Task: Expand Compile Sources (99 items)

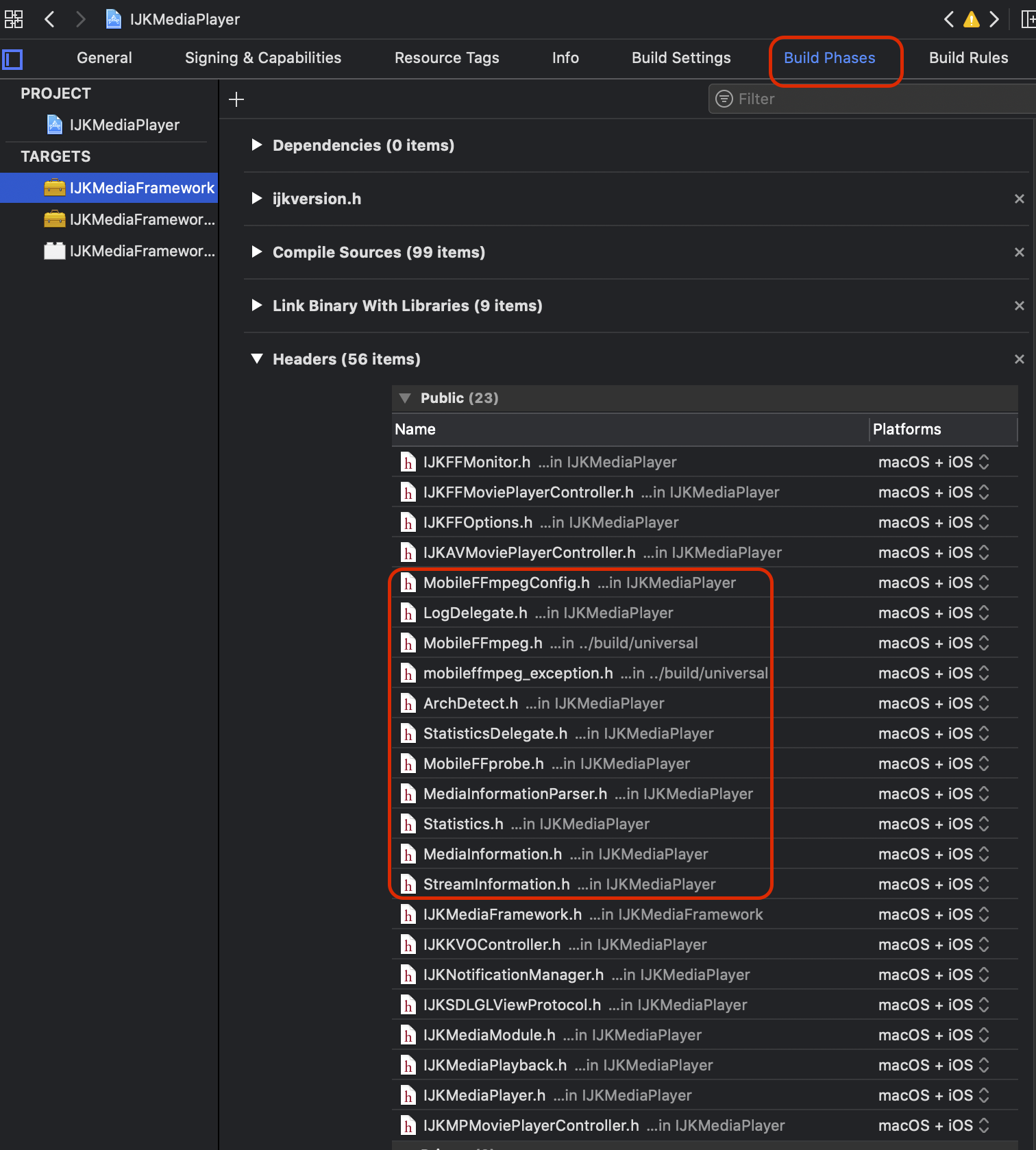Action: tap(257, 252)
